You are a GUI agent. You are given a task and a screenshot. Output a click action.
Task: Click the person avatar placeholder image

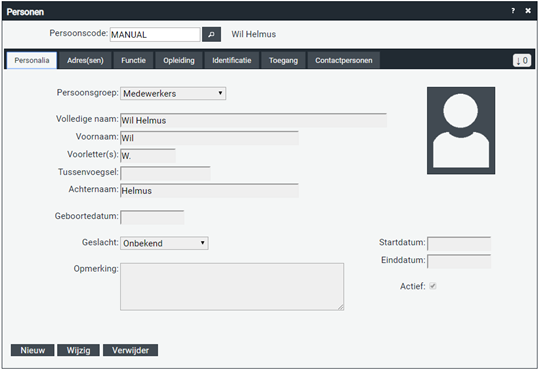coord(461,130)
